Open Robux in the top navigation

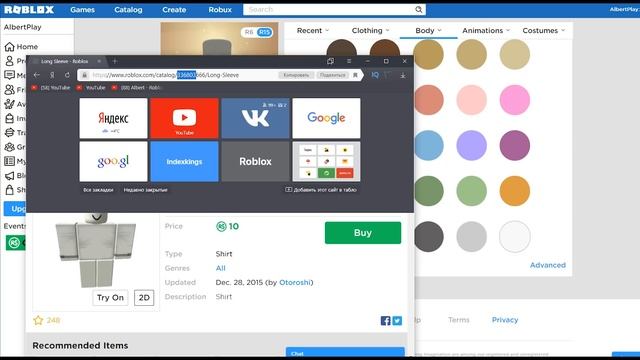click(x=220, y=9)
